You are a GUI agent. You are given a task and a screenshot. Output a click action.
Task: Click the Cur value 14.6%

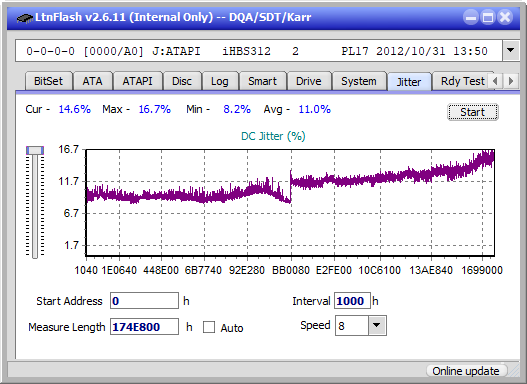pos(75,109)
